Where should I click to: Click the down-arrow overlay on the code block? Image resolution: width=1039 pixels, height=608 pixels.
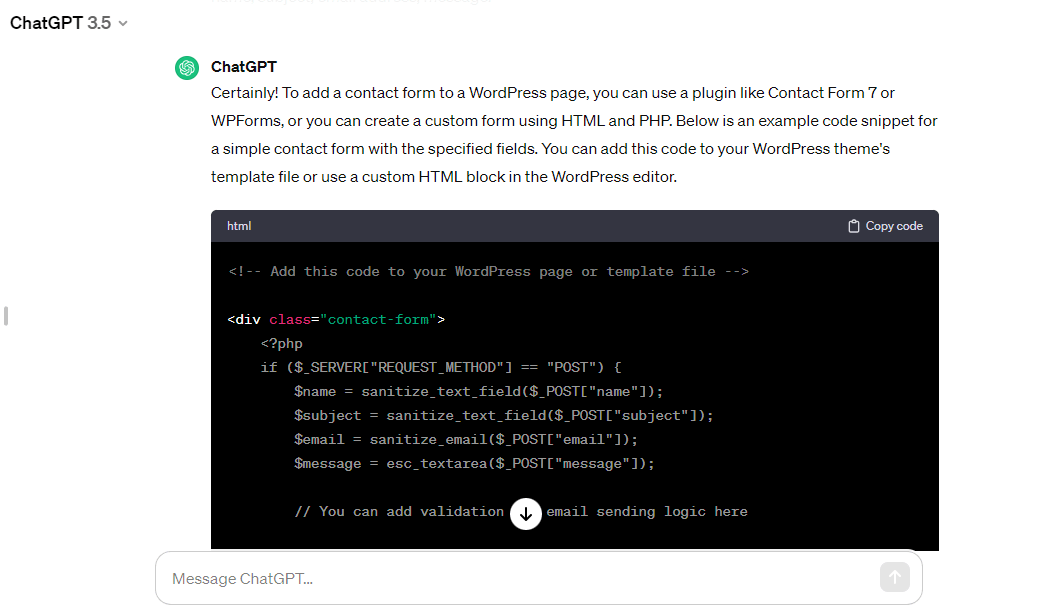click(525, 514)
